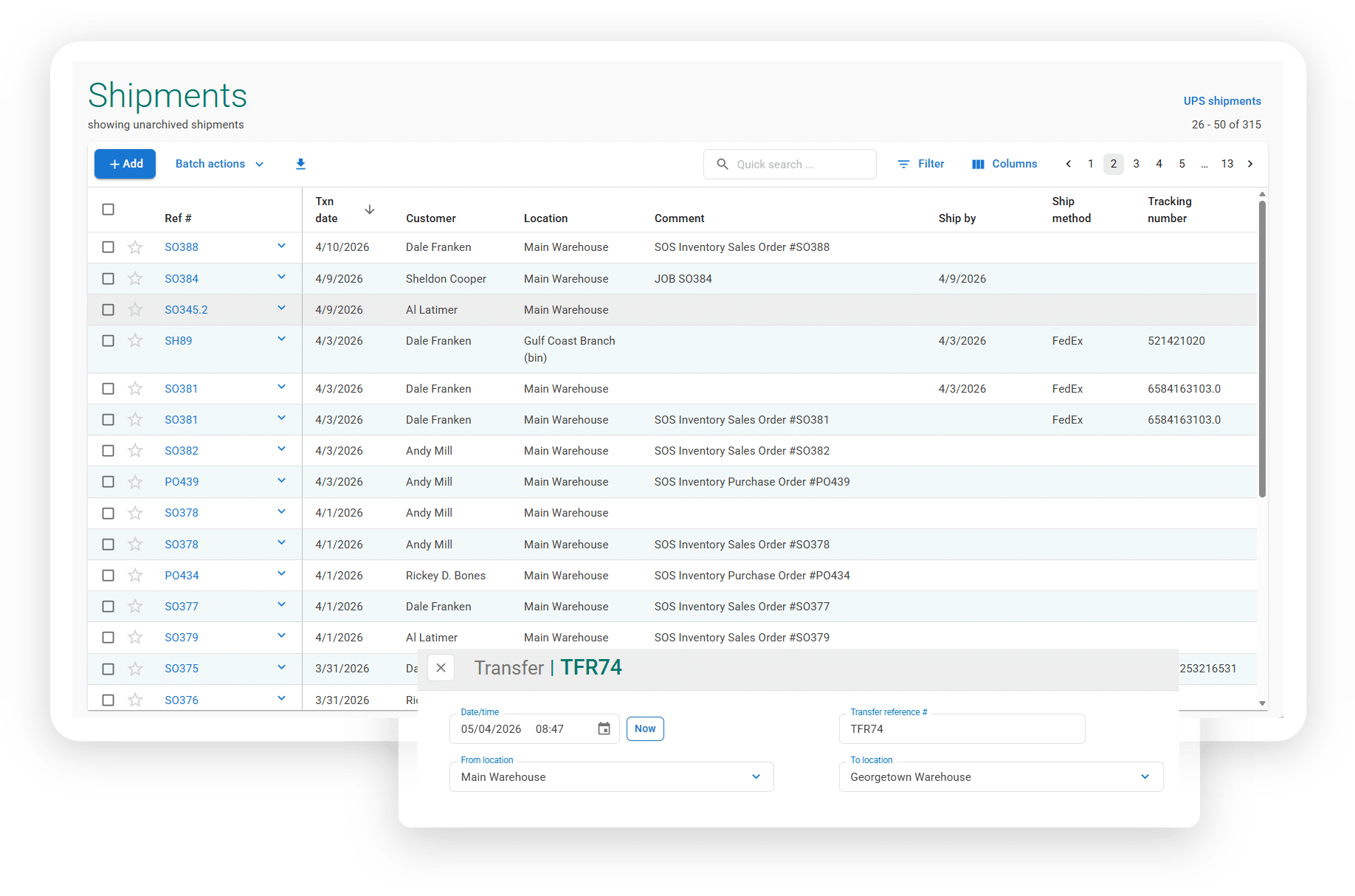Image resolution: width=1355 pixels, height=896 pixels.
Task: Open the Filter options
Action: click(x=921, y=164)
